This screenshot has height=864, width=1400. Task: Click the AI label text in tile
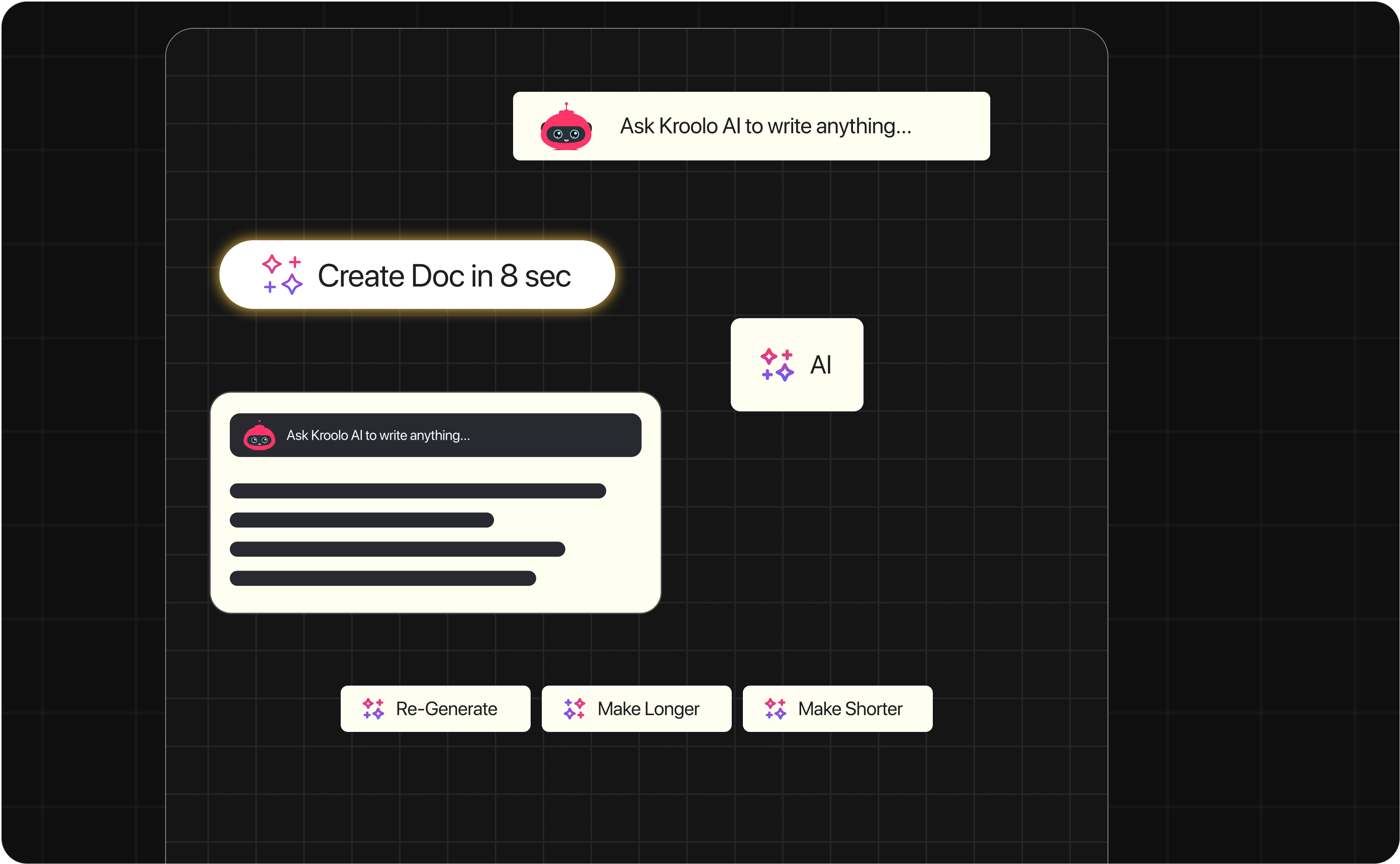point(820,365)
